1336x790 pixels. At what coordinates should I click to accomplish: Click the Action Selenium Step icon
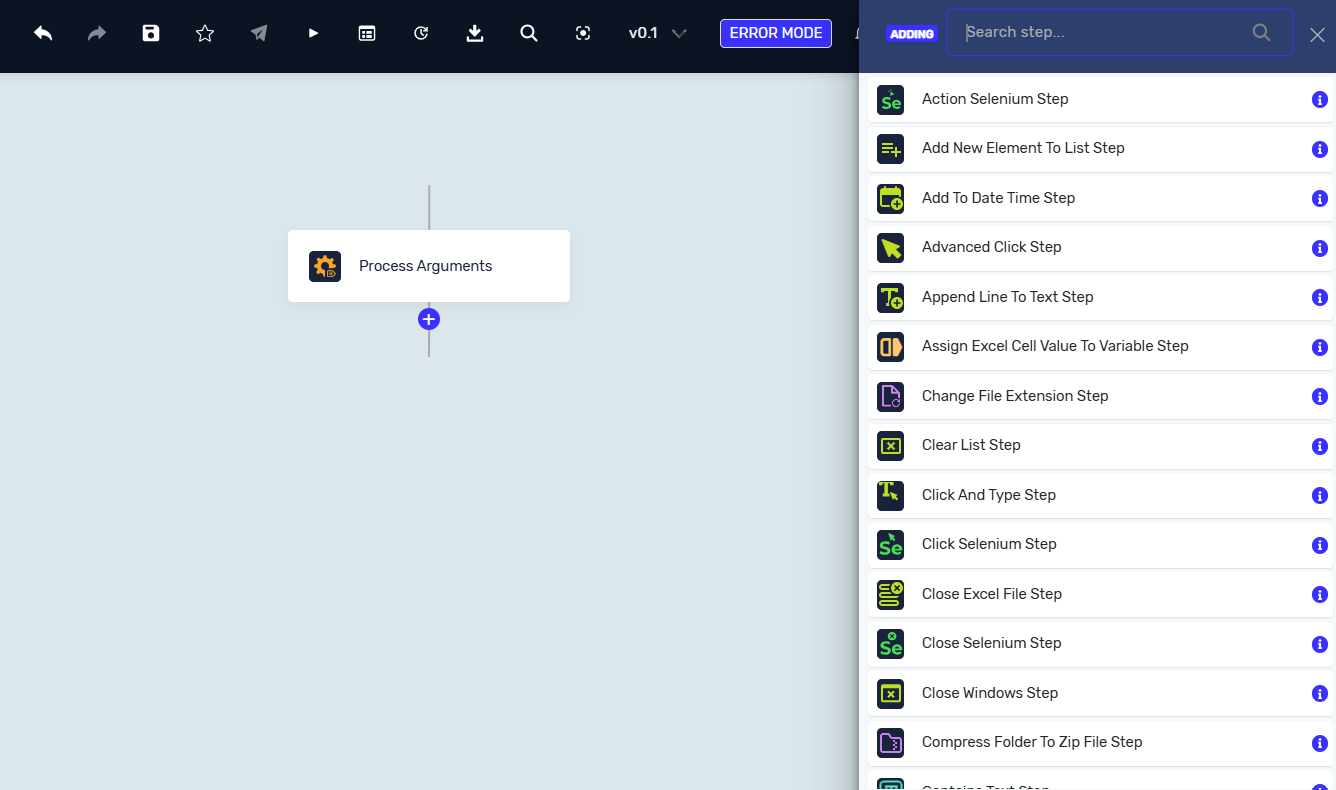click(890, 99)
